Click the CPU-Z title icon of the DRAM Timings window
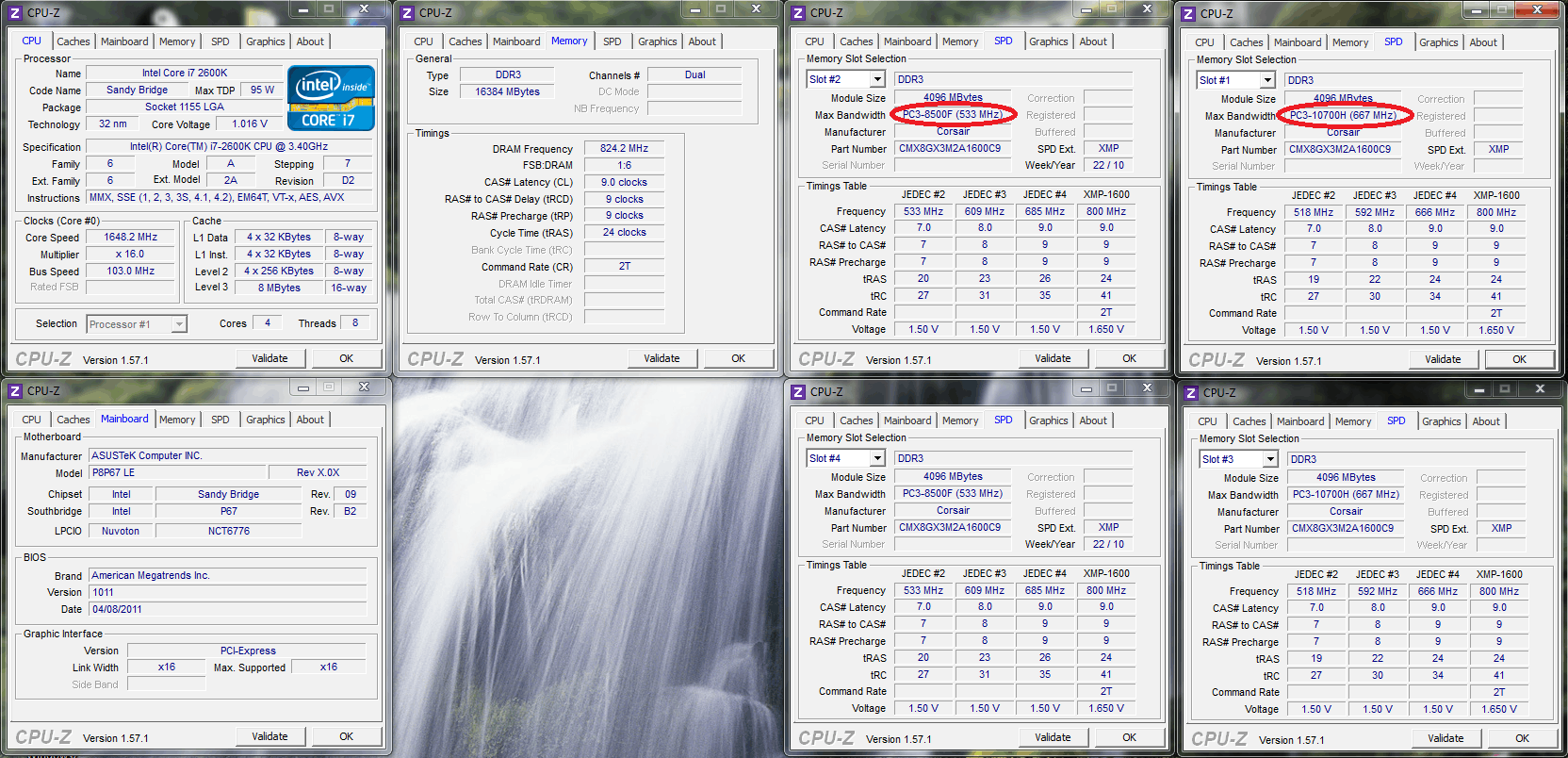This screenshot has width=1568, height=758. point(407,12)
